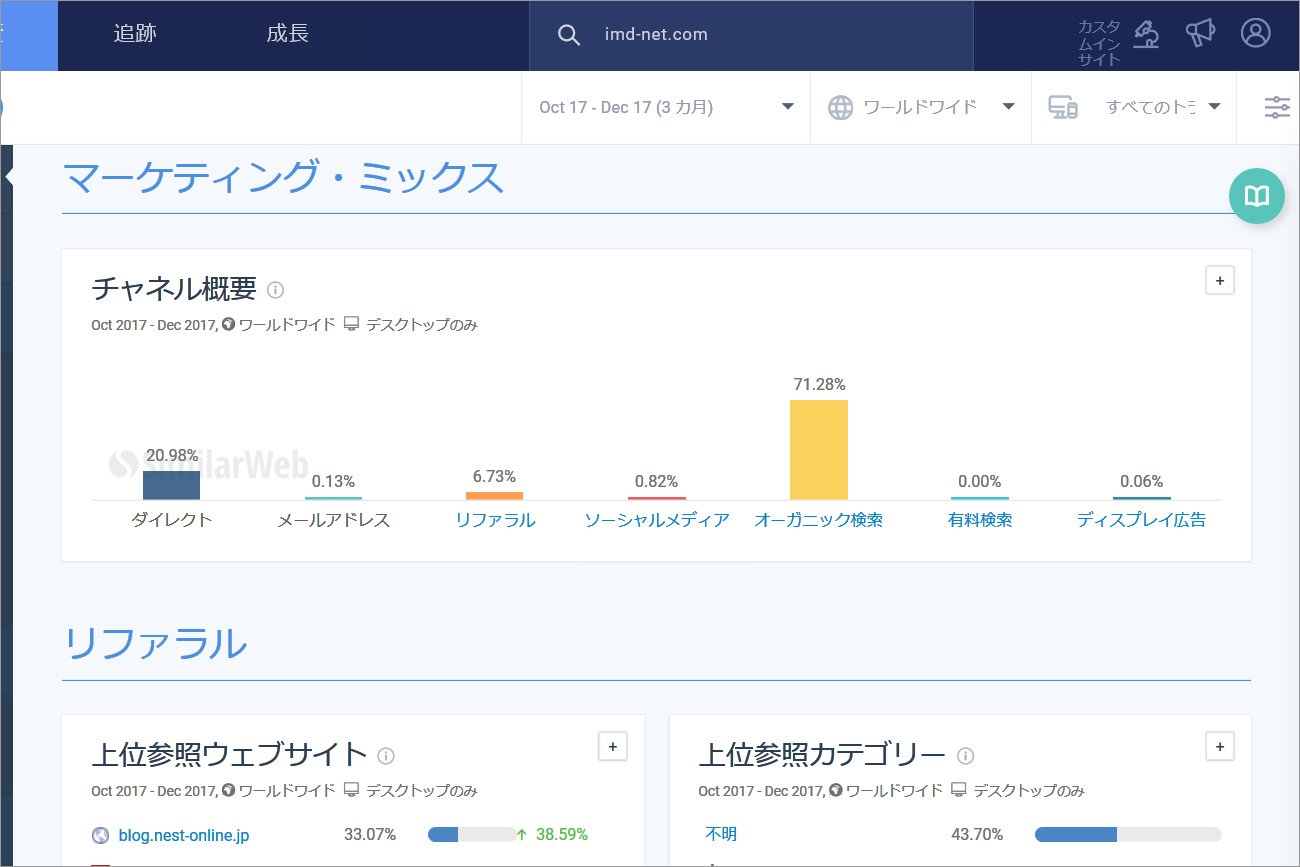Open the custom insights microscope icon
The image size is (1300, 867).
tap(1146, 34)
